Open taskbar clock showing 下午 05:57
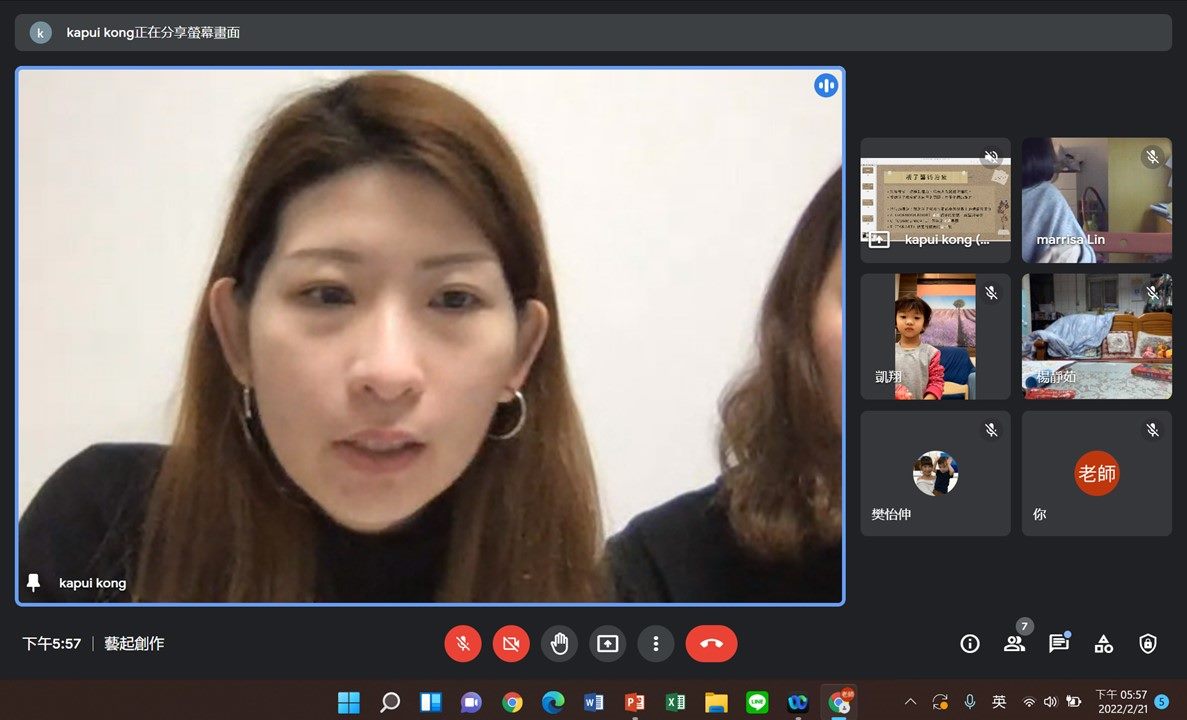This screenshot has width=1187, height=720. click(1120, 701)
